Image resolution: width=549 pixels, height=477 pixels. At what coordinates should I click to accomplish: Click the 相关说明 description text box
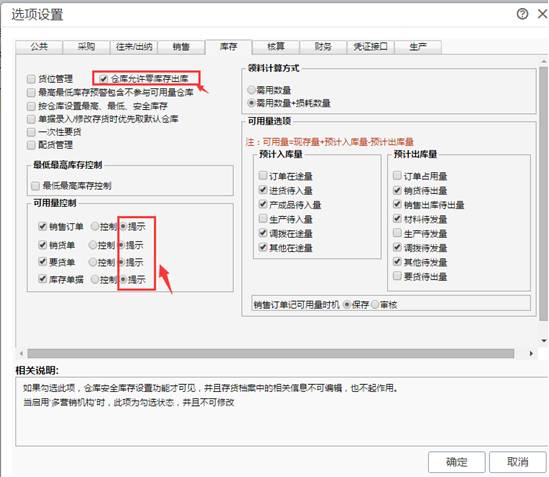pos(282,412)
